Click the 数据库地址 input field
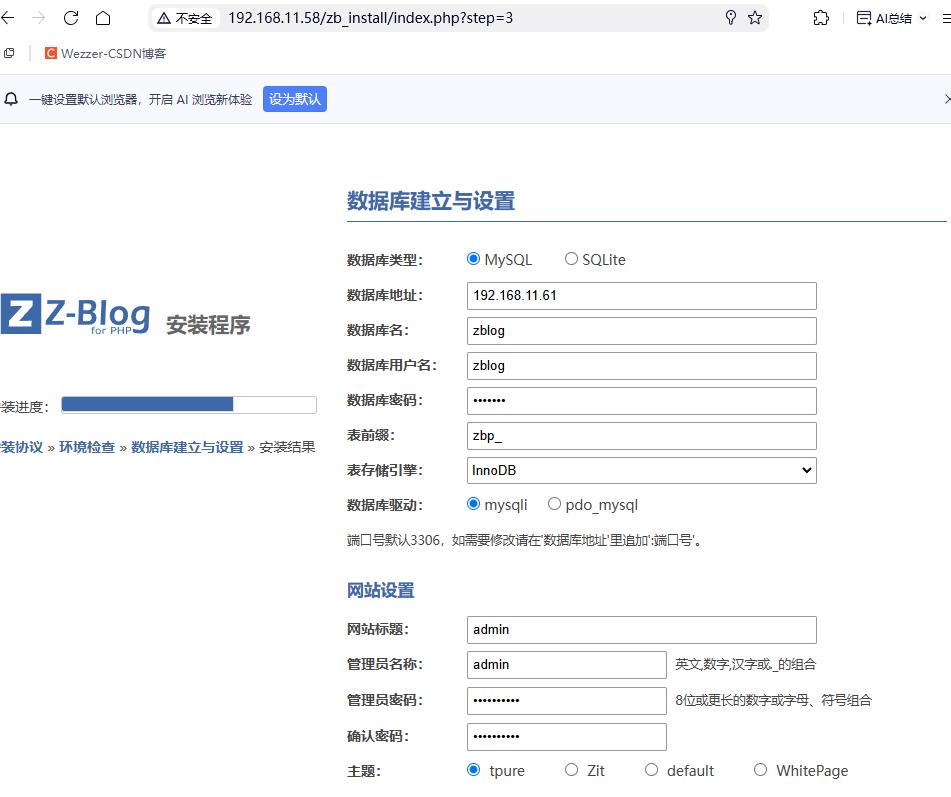 click(642, 296)
